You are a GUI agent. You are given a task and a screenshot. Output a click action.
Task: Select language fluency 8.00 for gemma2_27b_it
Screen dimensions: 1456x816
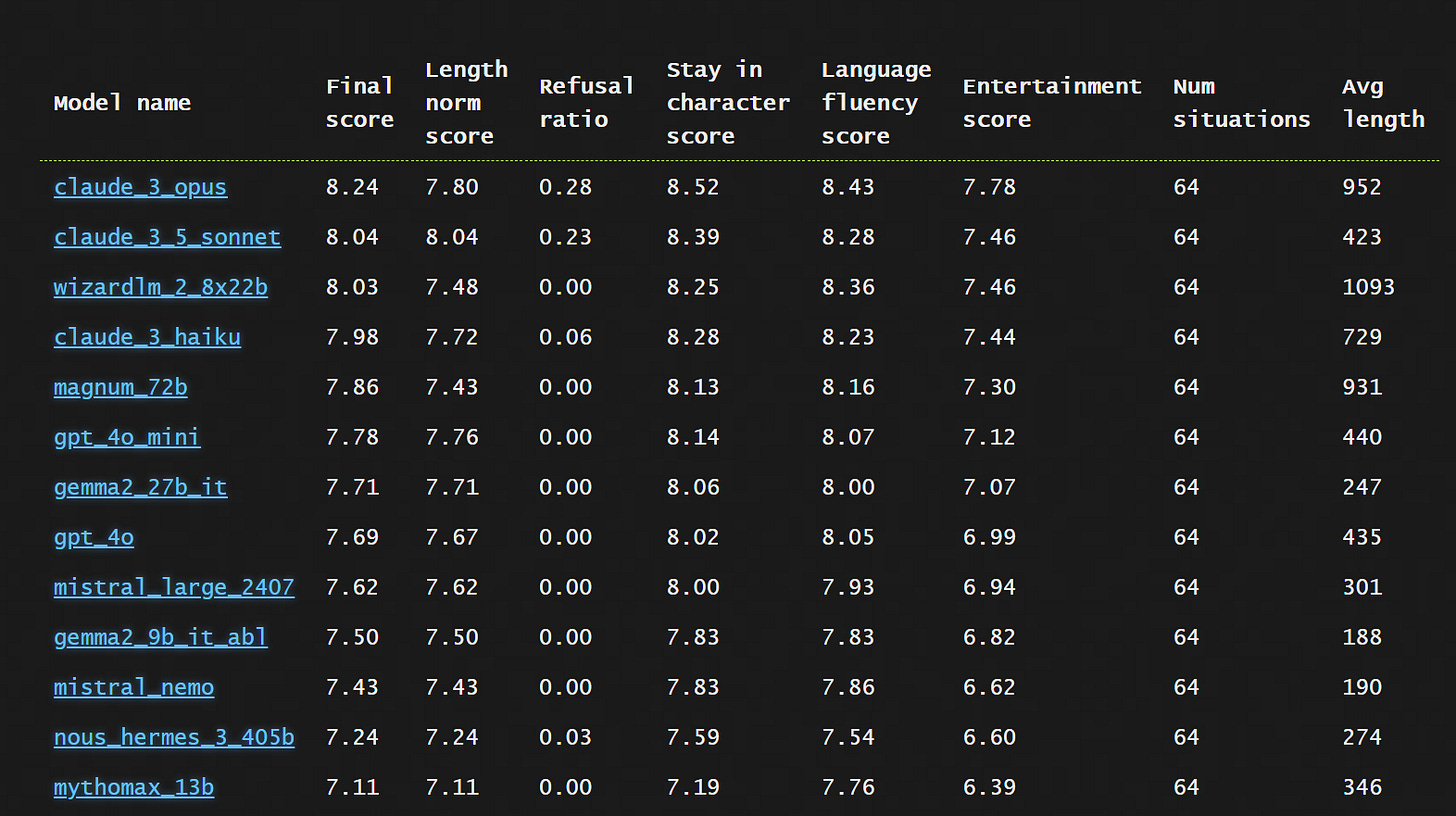point(848,487)
